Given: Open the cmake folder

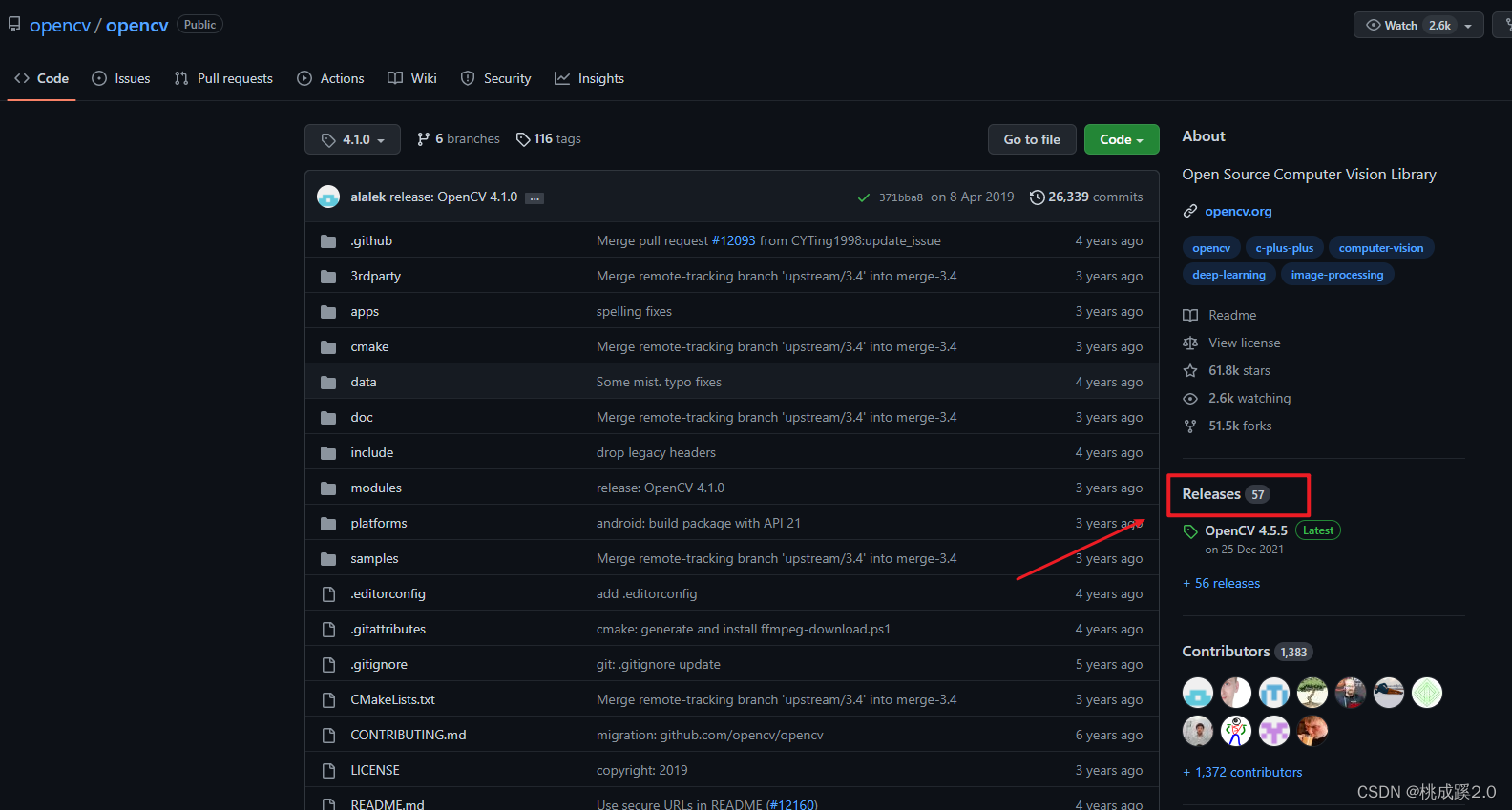Looking at the screenshot, I should [369, 347].
